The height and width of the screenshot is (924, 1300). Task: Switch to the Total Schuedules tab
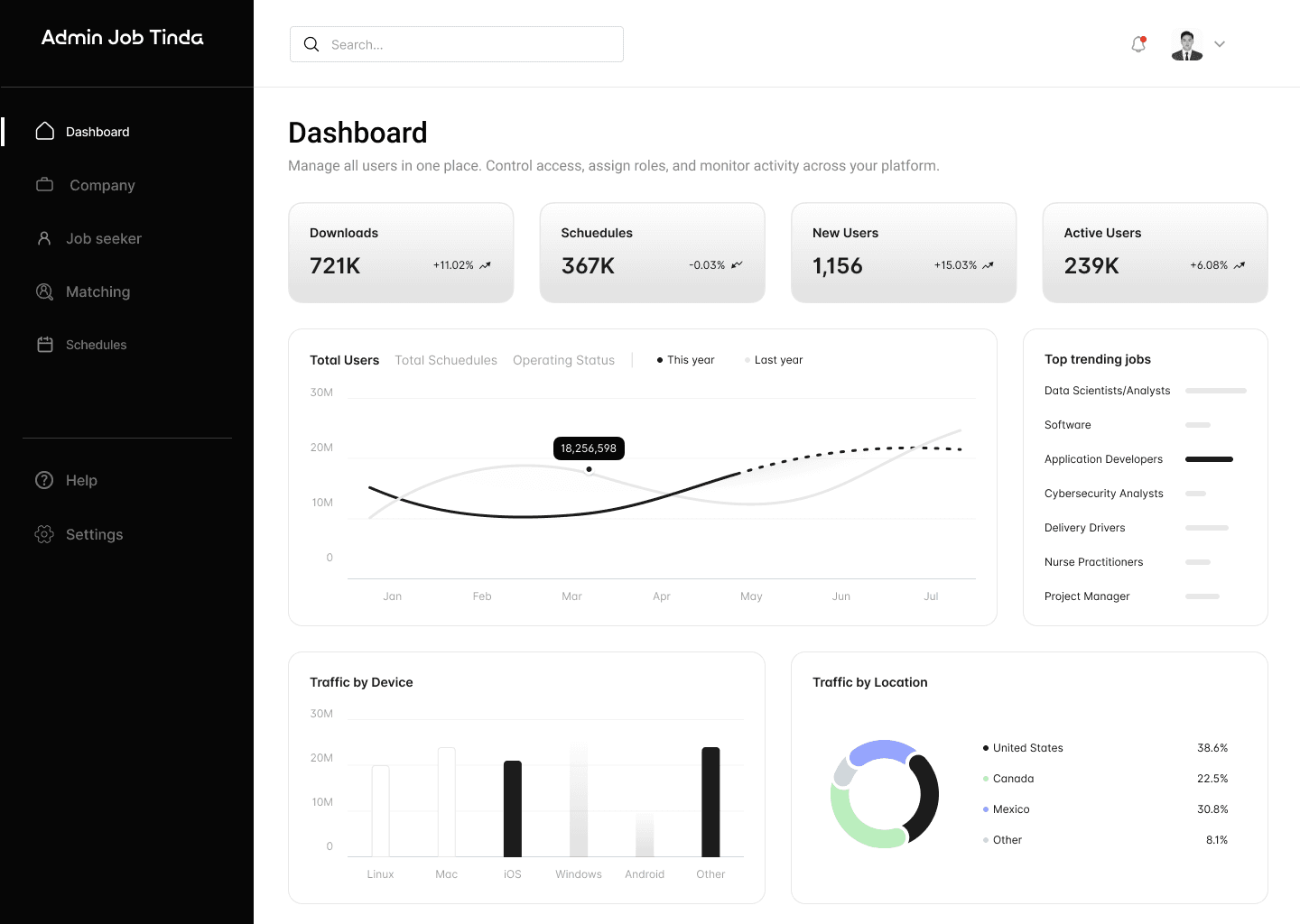tap(446, 360)
